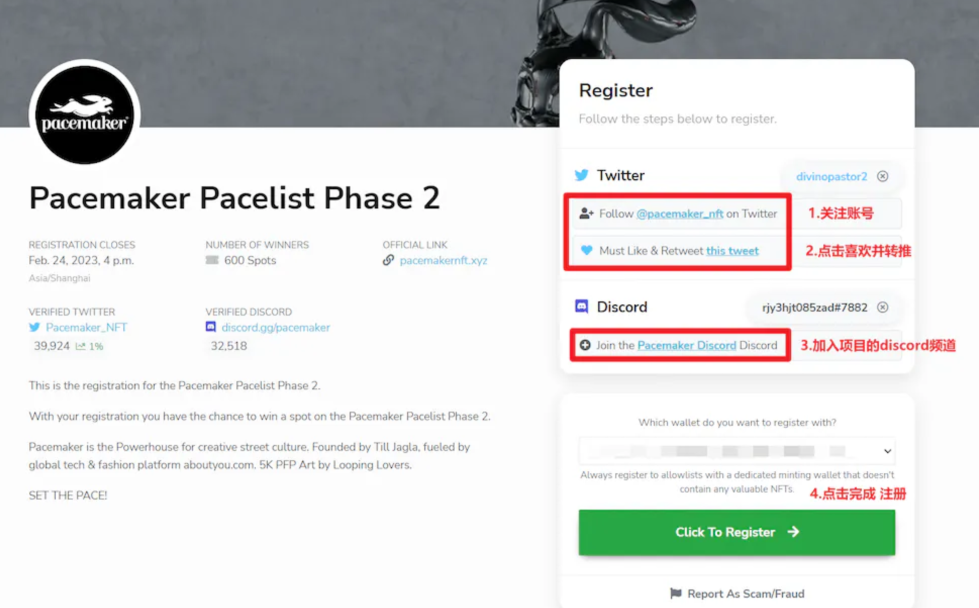Image resolution: width=979 pixels, height=608 pixels.
Task: Open the wallet selection dropdown
Action: (x=736, y=451)
